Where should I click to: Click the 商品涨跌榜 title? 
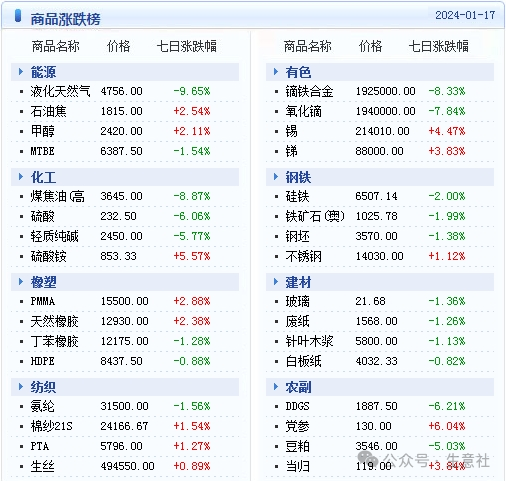click(65, 19)
